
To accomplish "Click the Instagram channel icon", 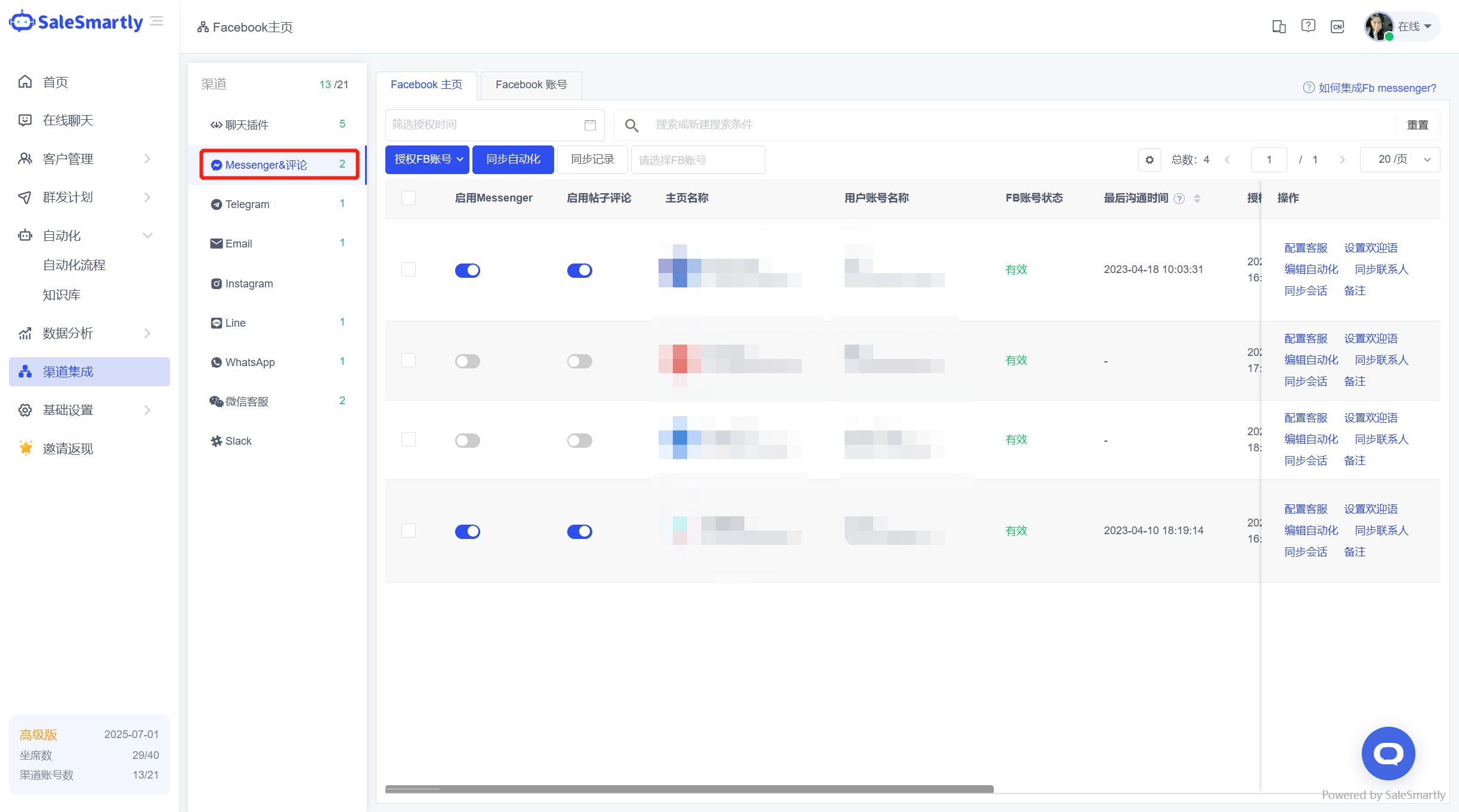I will tap(217, 284).
